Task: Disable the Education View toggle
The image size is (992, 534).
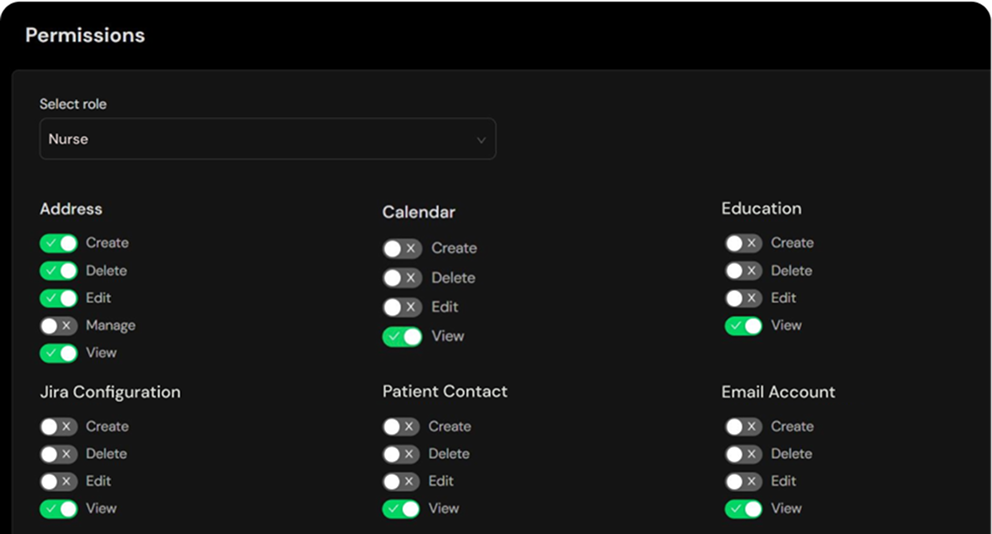Action: [743, 326]
